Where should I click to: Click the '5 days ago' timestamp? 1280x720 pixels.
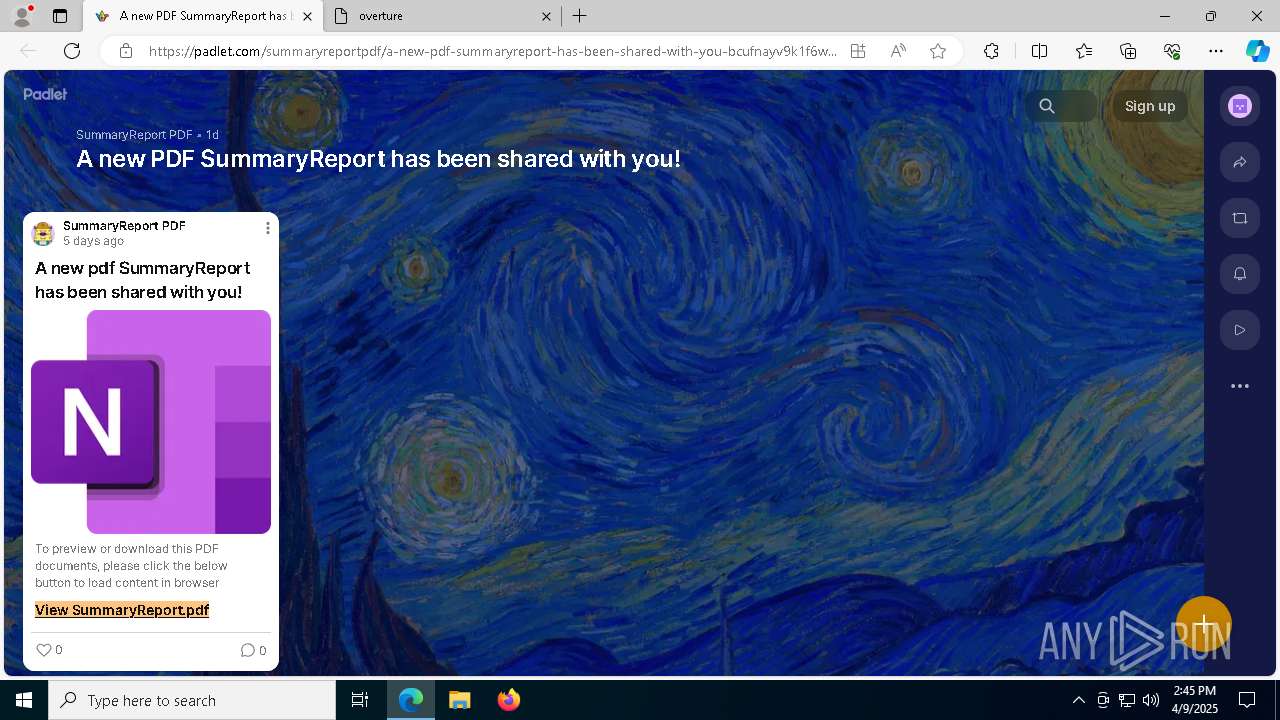(x=93, y=241)
